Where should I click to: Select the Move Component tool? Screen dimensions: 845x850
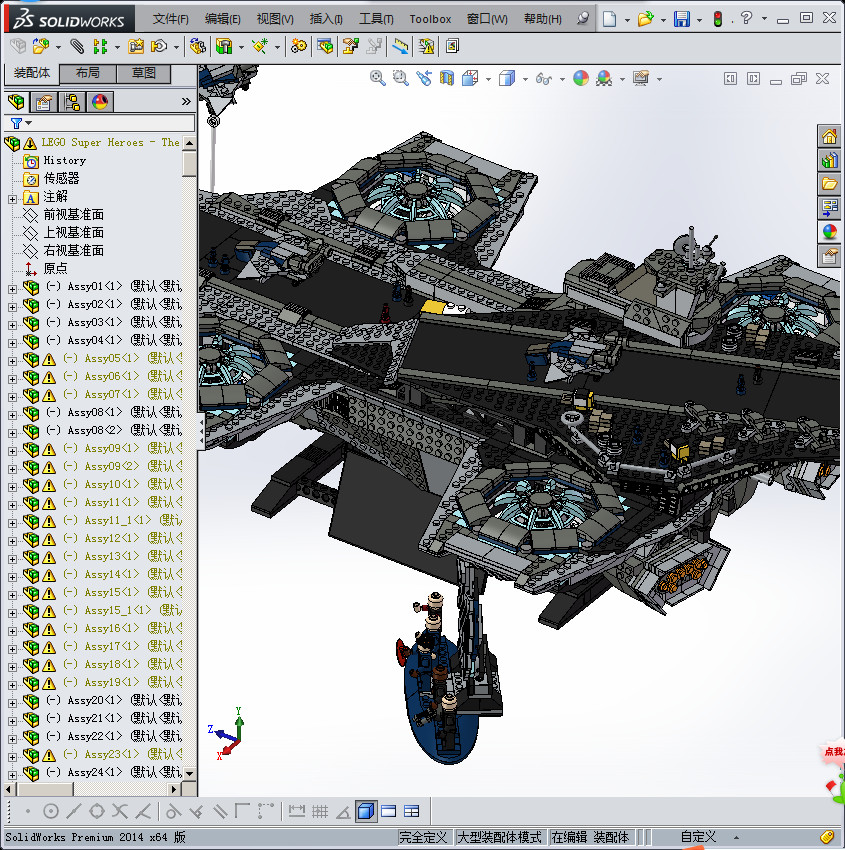click(159, 47)
